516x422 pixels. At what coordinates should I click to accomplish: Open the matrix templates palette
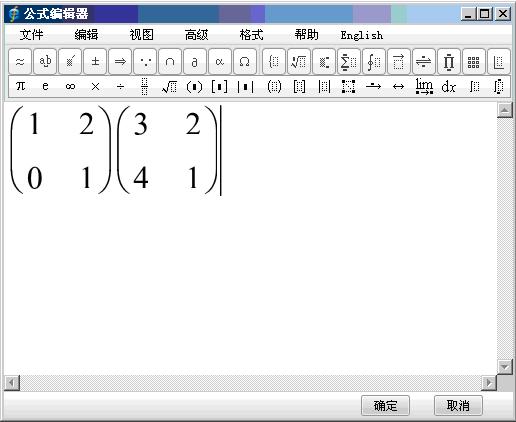click(473, 61)
